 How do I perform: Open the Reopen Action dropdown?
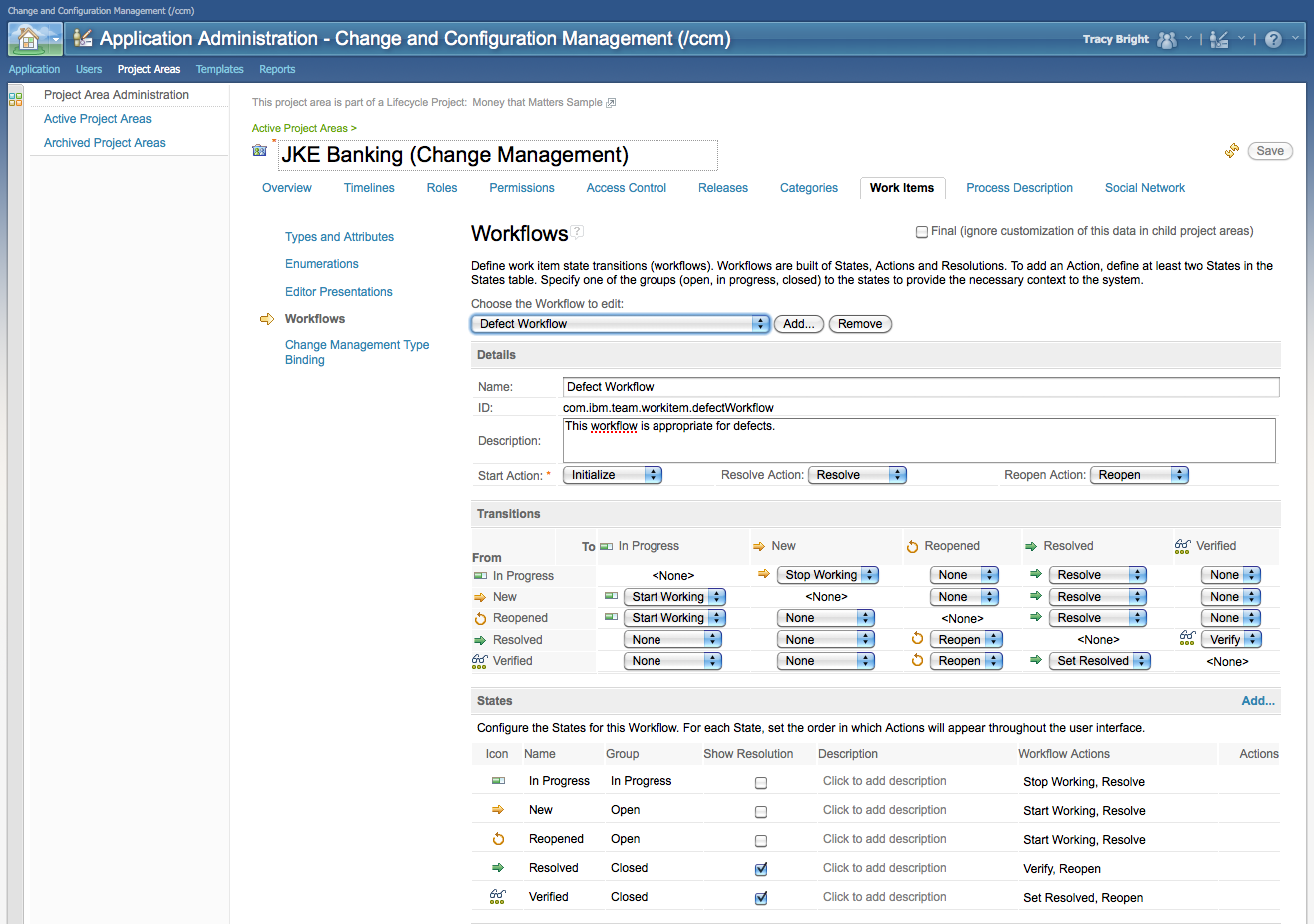tap(1139, 475)
